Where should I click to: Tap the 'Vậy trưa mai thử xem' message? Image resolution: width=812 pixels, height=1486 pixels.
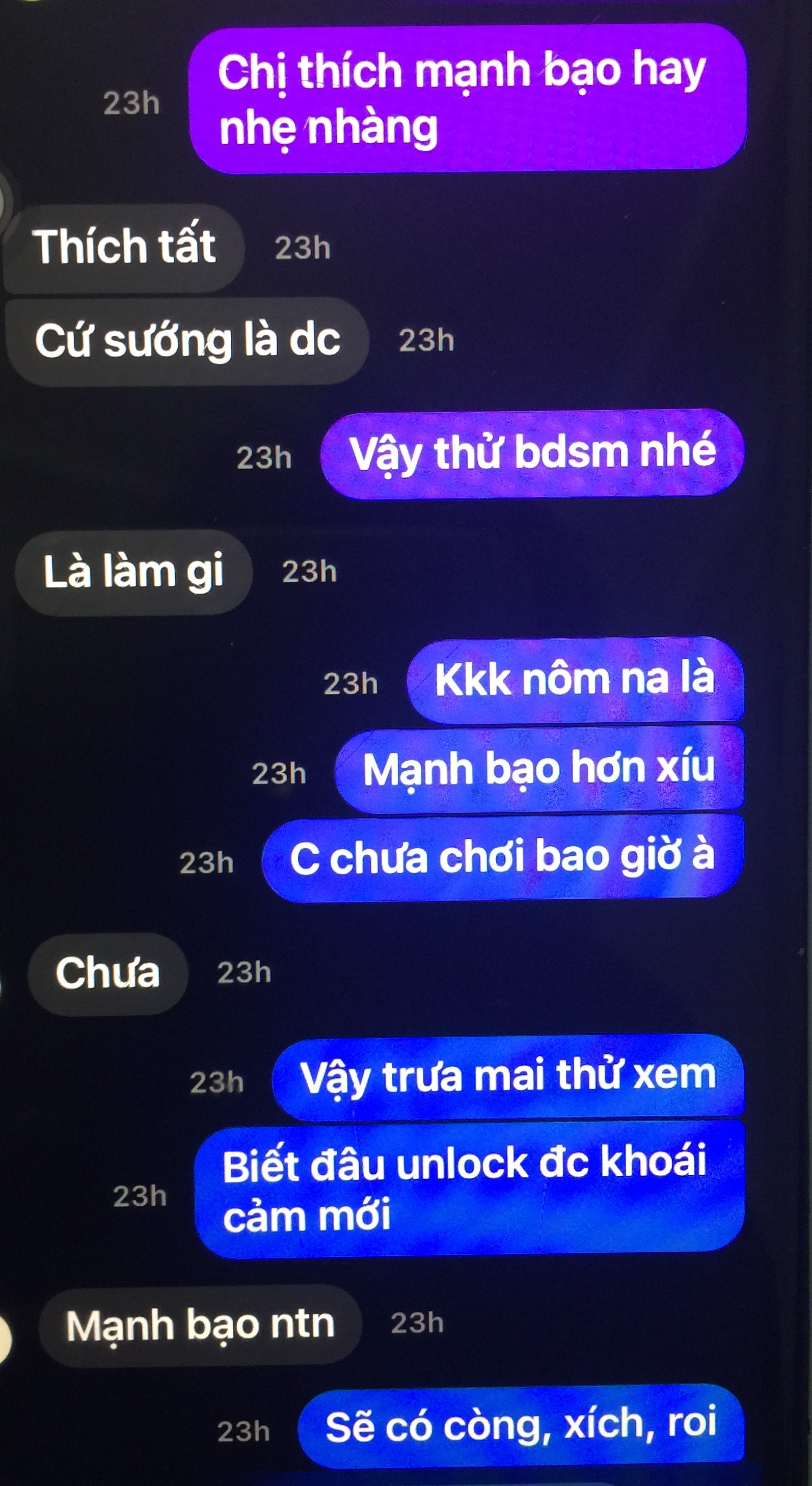coord(508,1077)
